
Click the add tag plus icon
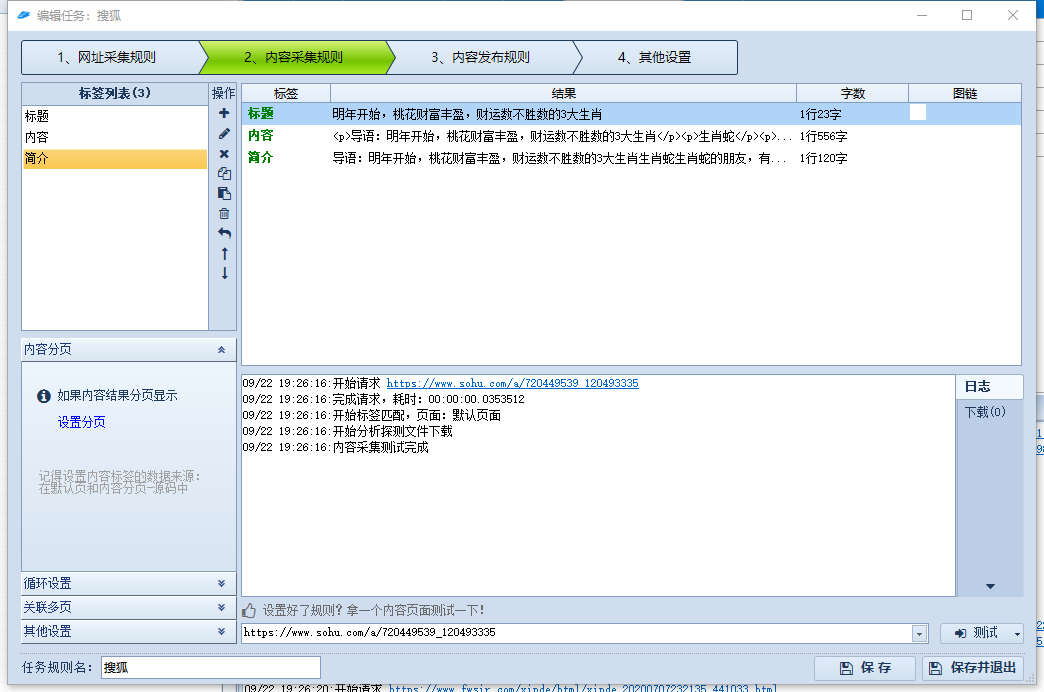(224, 113)
